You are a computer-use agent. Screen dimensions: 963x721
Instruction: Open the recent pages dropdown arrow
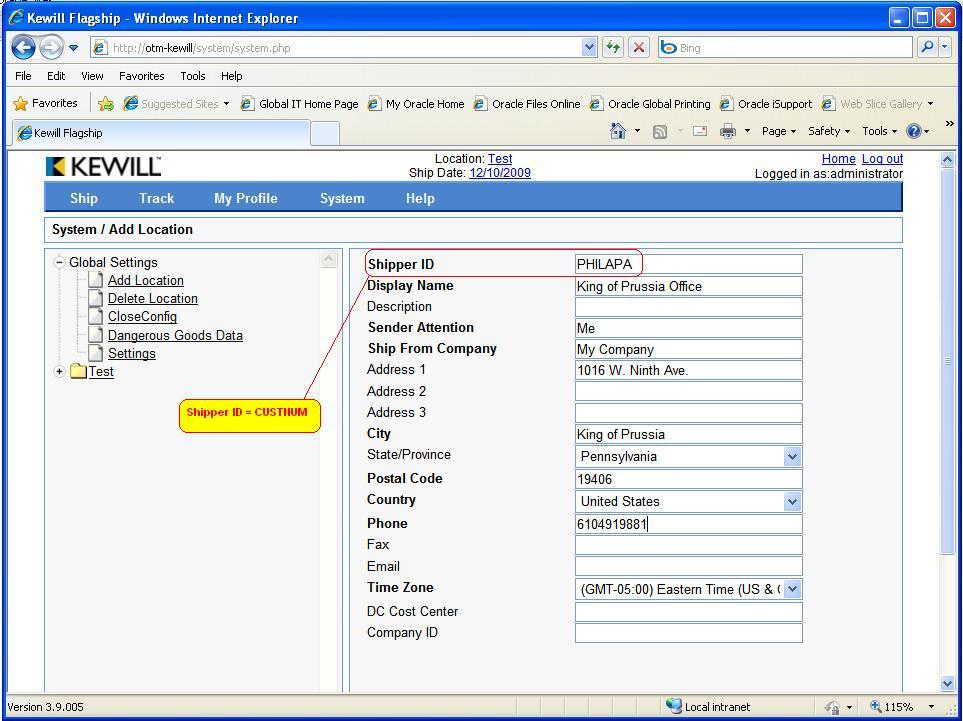coord(74,47)
